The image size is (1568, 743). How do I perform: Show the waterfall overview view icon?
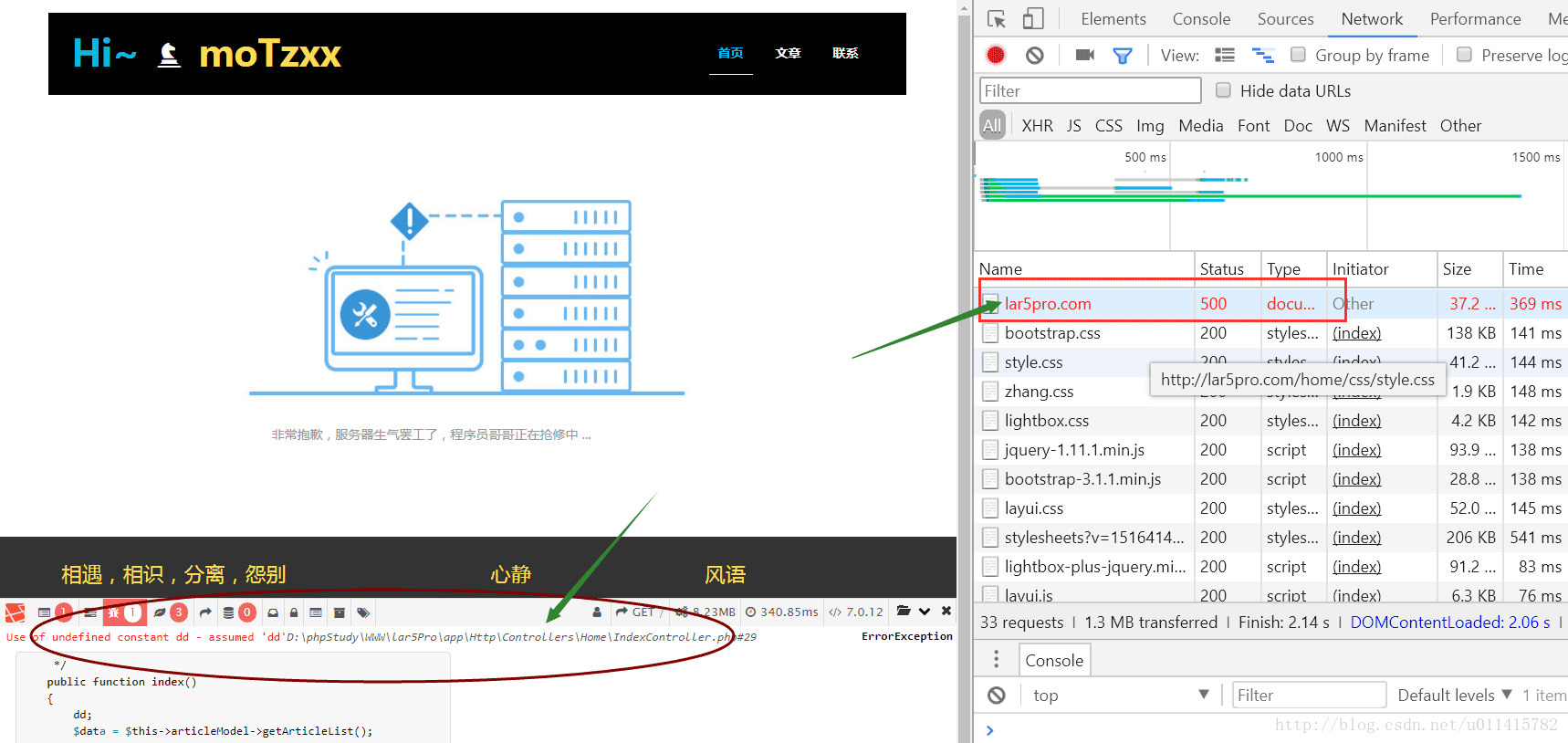pos(1263,56)
